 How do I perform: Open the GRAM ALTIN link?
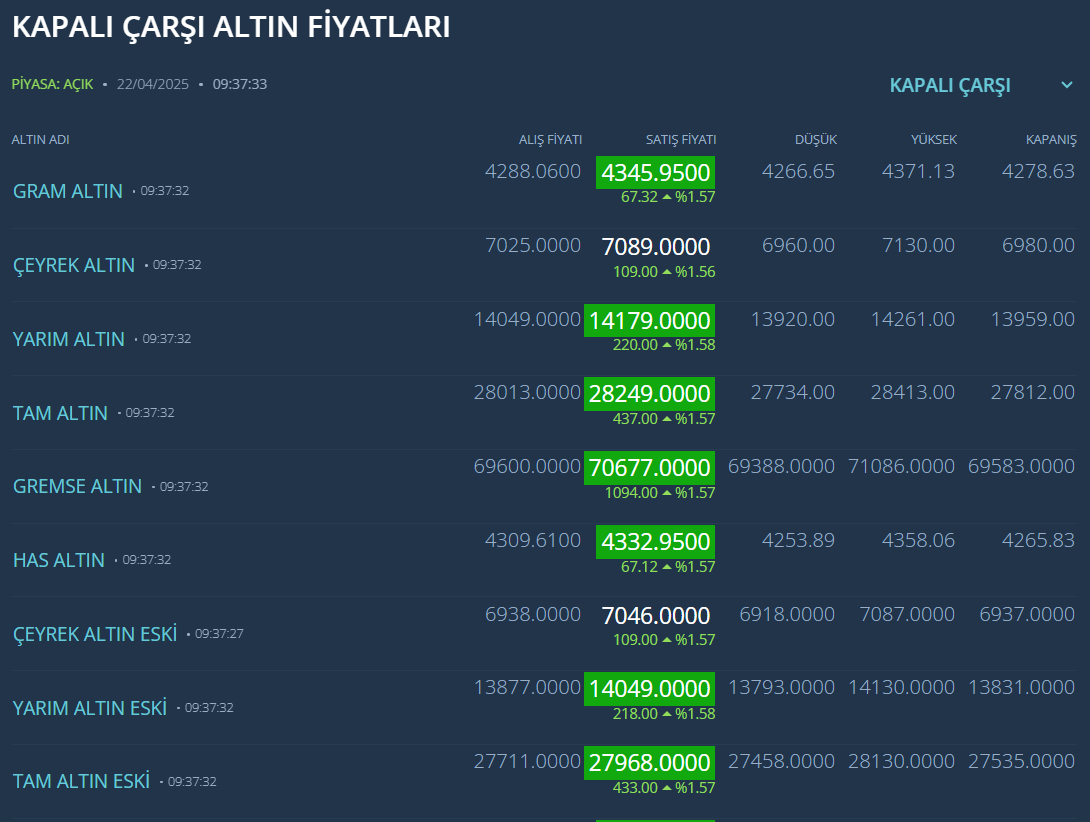68,191
